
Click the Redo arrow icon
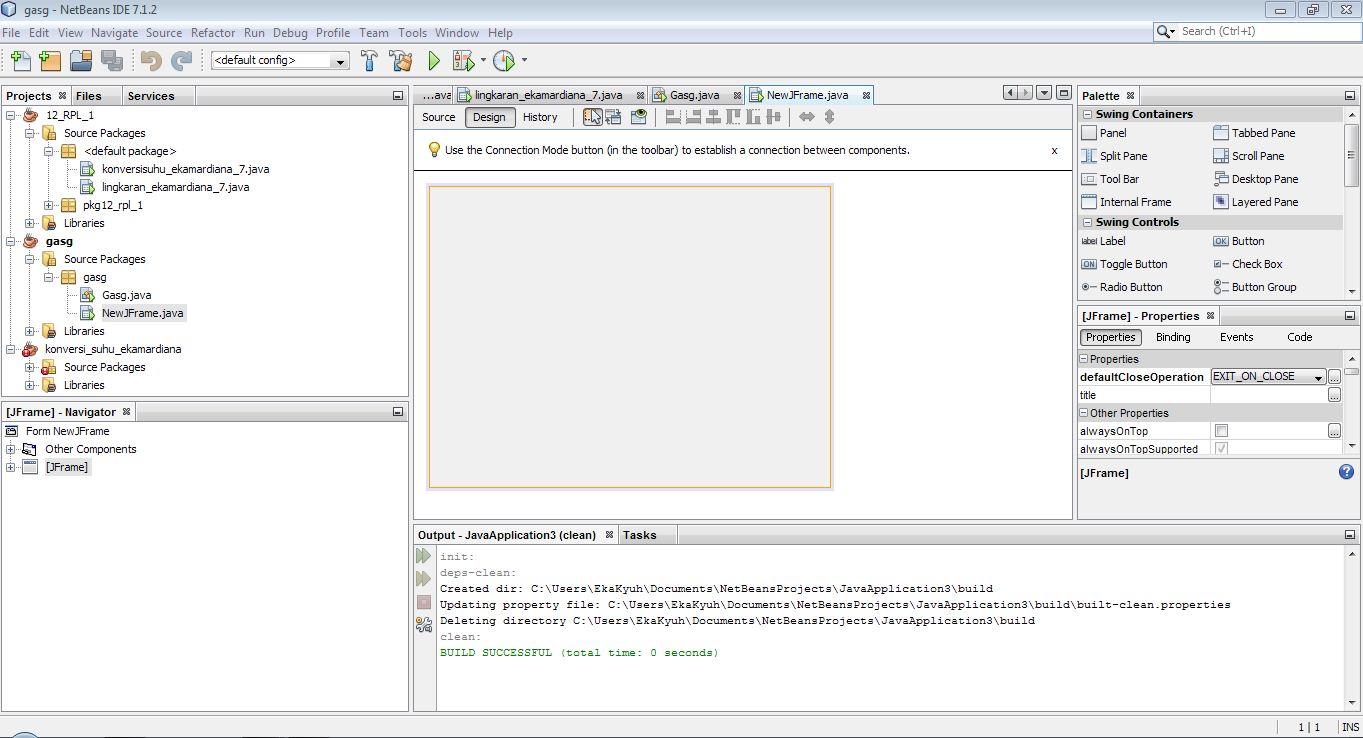tap(181, 61)
